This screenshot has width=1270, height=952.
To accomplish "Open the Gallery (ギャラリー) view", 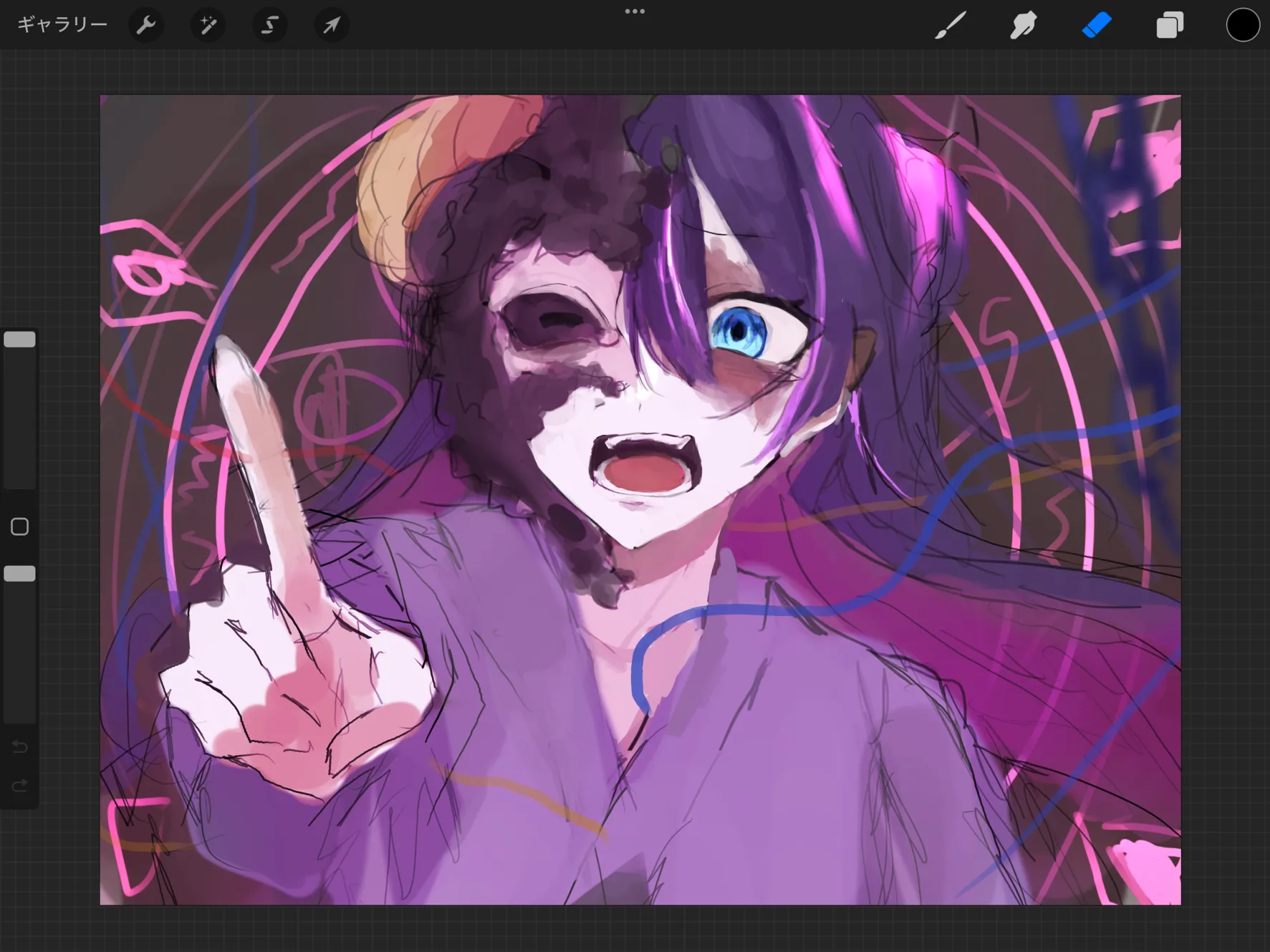I will [62, 25].
